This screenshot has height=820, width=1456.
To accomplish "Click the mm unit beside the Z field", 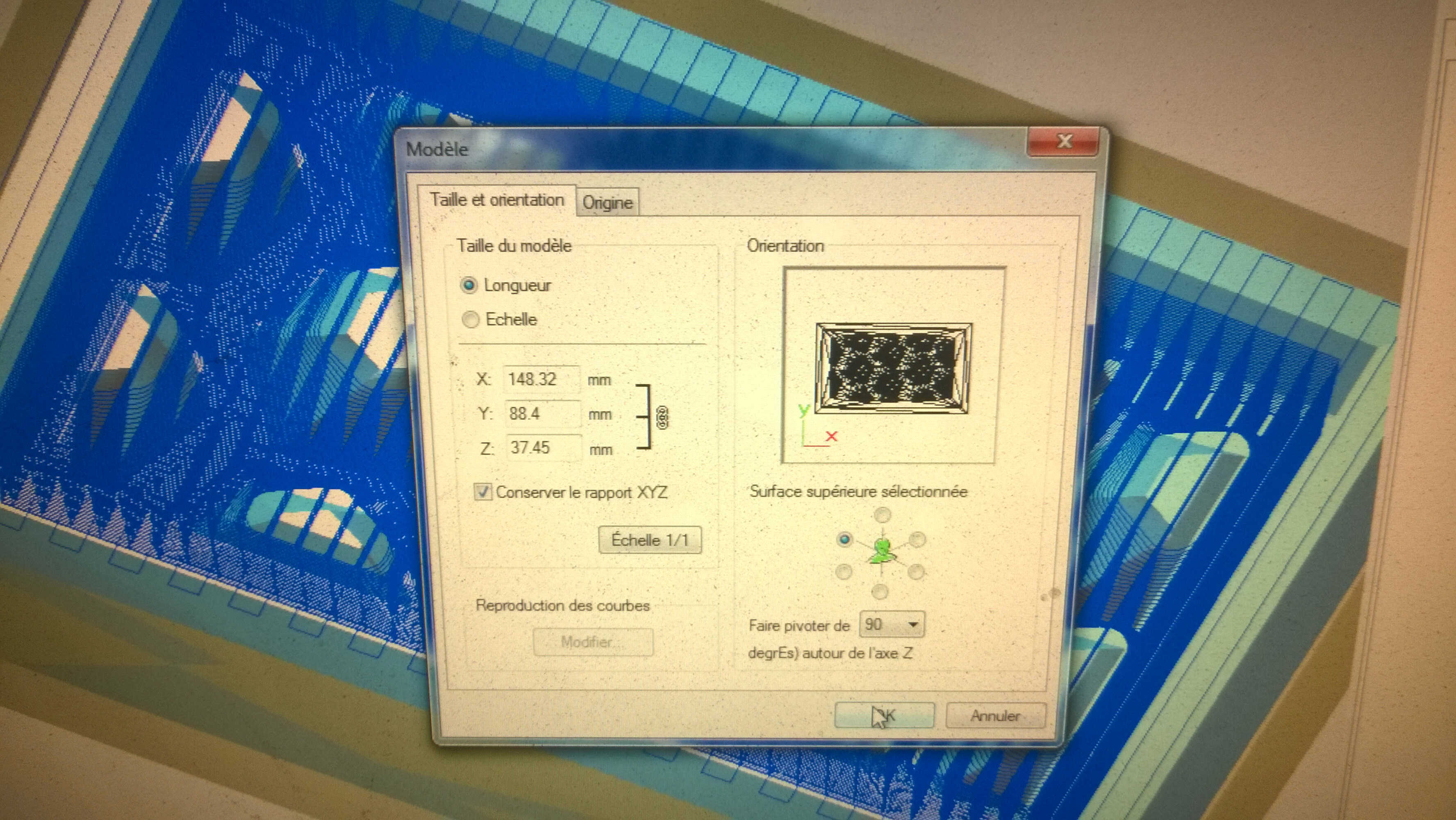I will click(601, 450).
